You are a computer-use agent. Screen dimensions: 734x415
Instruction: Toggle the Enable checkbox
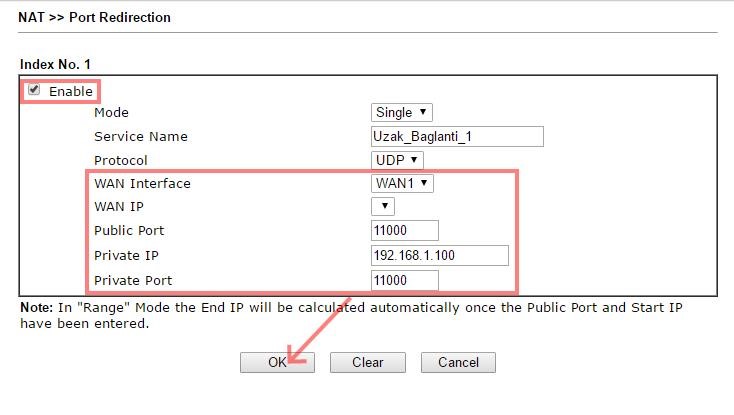pyautogui.click(x=35, y=90)
